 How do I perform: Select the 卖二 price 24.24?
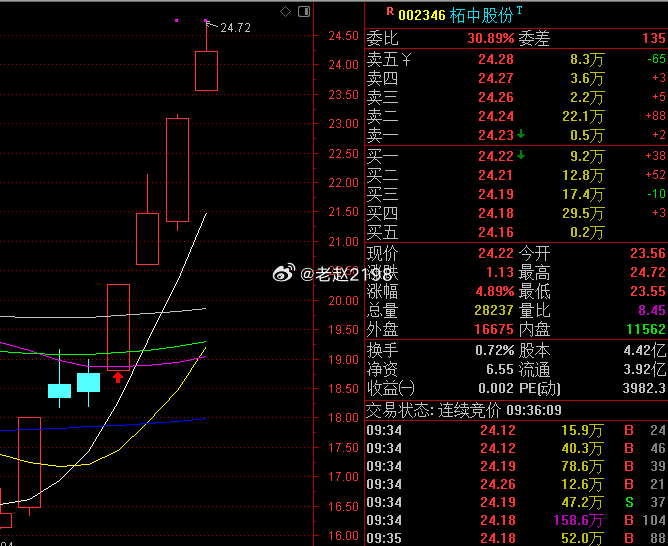pyautogui.click(x=496, y=116)
